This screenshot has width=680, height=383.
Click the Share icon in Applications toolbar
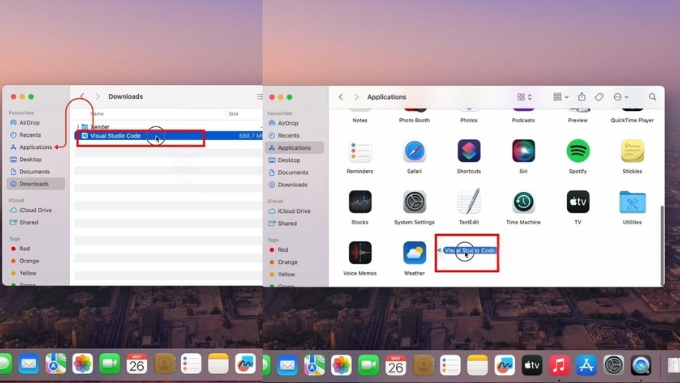(582, 97)
